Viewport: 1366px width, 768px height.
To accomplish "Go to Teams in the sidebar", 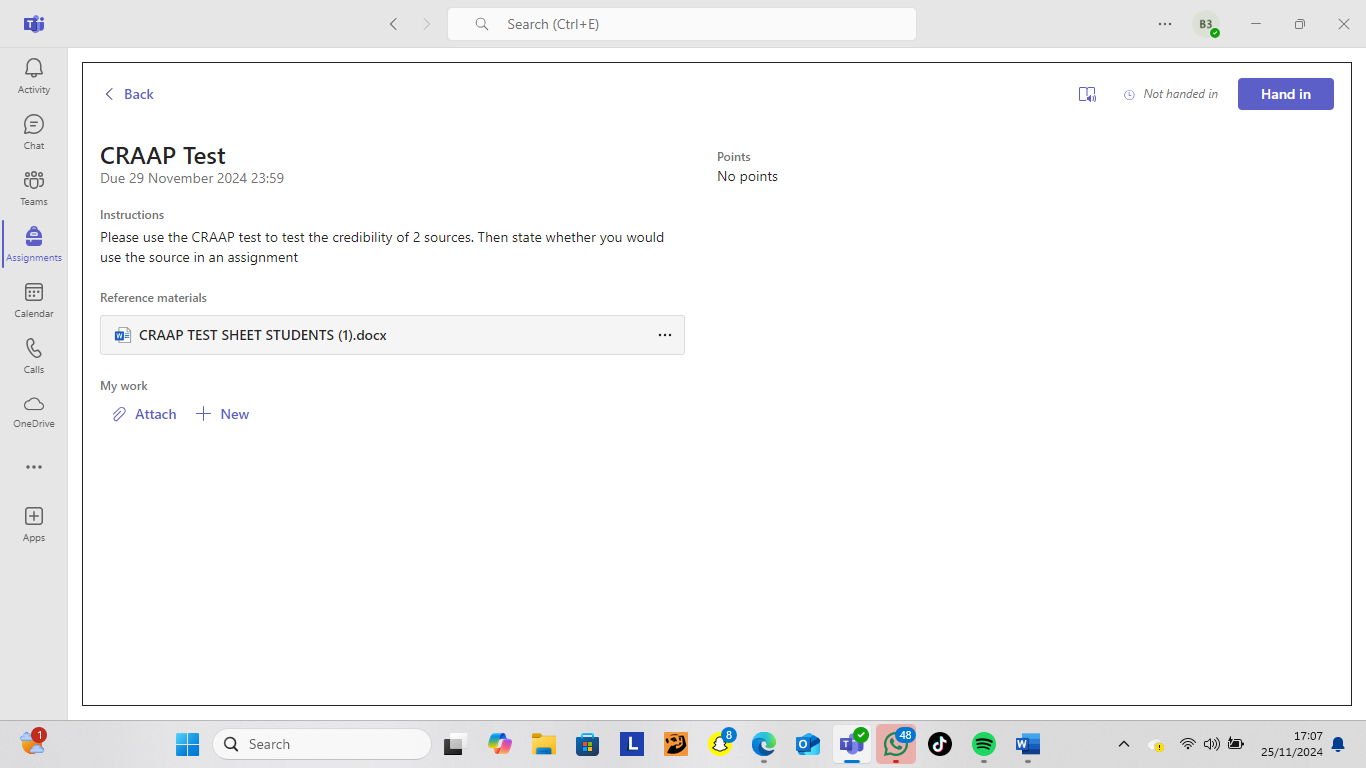I will coord(34,188).
